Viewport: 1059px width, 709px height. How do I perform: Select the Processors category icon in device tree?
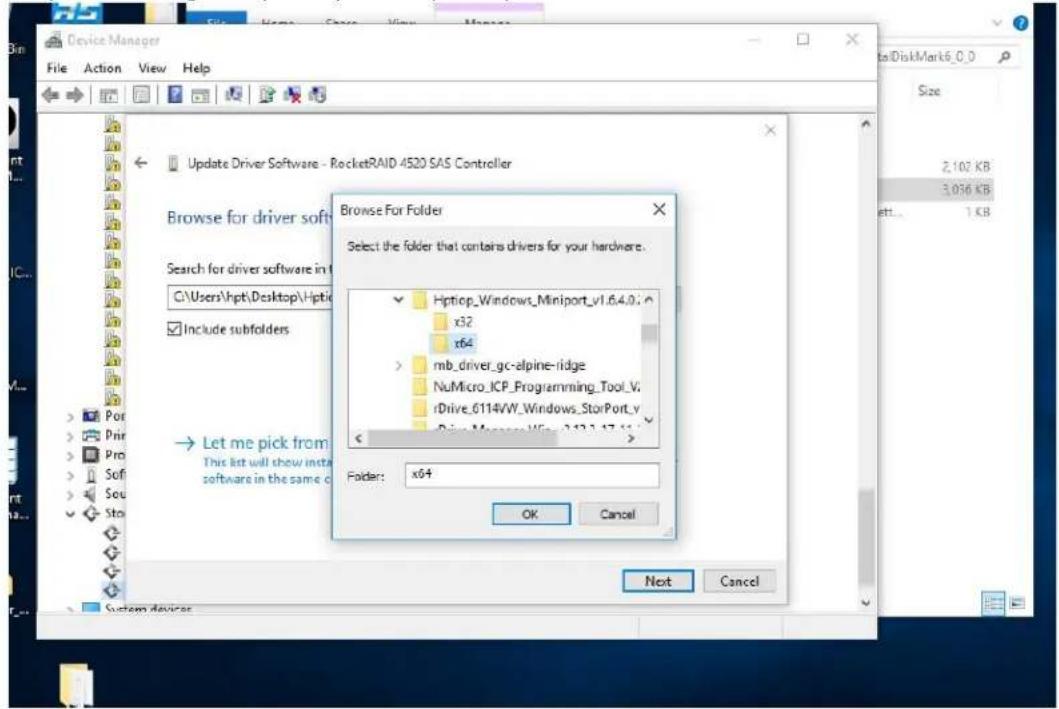[91, 454]
